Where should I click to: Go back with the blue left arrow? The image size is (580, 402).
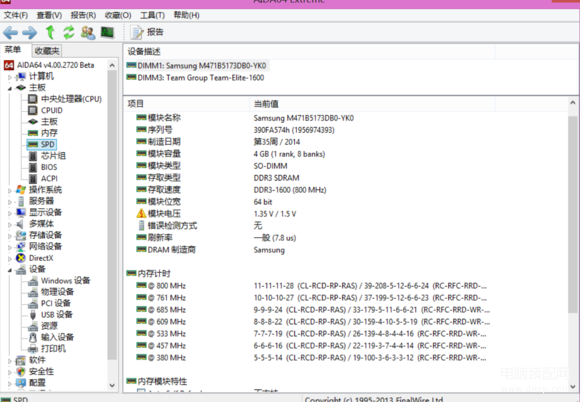pyautogui.click(x=10, y=33)
